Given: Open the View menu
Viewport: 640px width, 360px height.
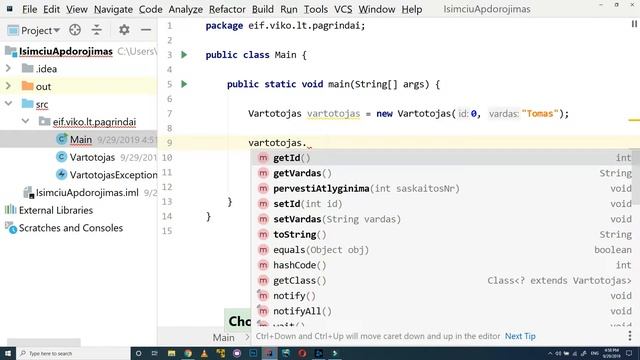Looking at the screenshot, I should [x=77, y=9].
